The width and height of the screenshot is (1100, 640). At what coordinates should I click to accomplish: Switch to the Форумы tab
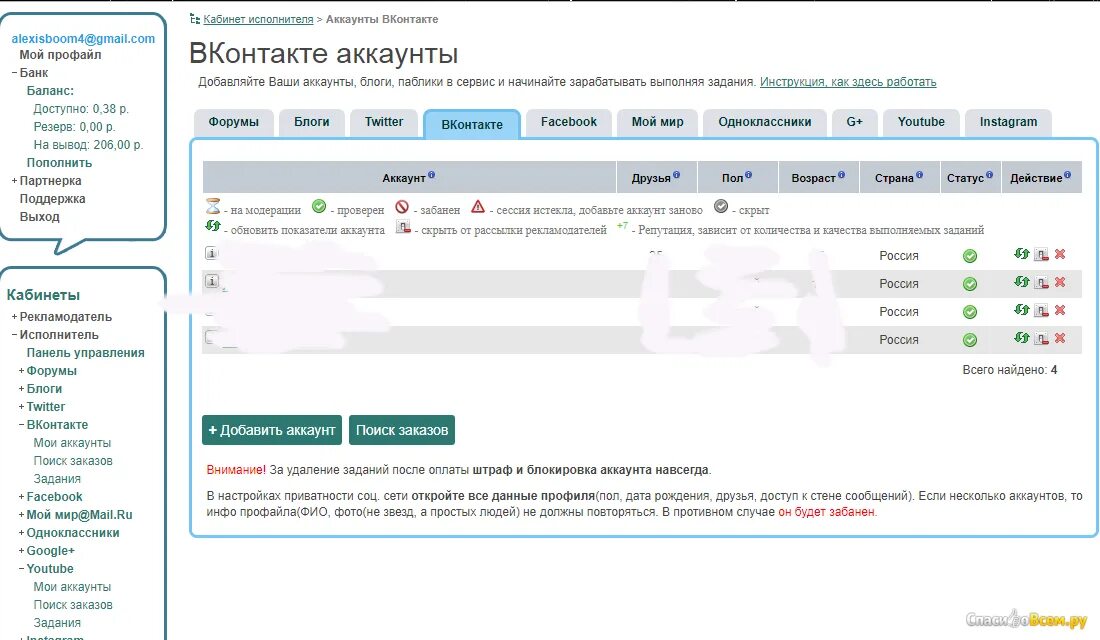coord(234,122)
